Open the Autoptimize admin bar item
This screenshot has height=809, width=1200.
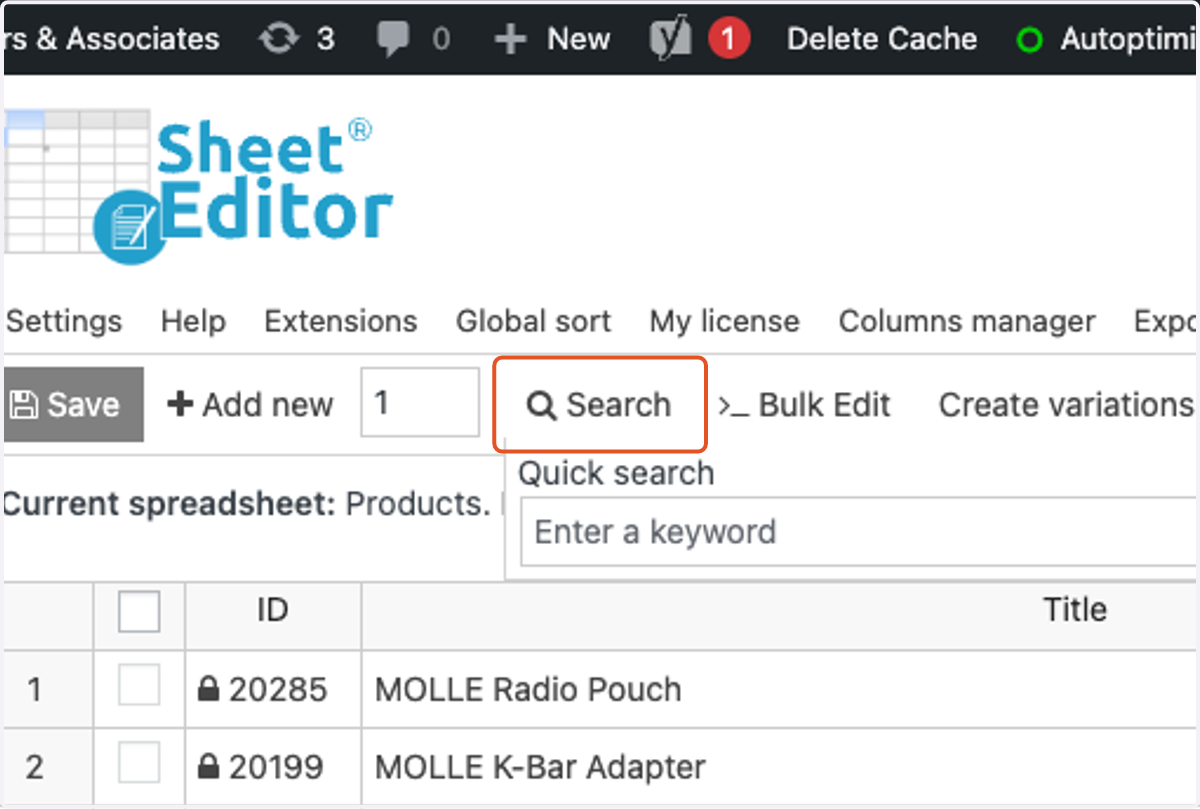pos(1107,39)
